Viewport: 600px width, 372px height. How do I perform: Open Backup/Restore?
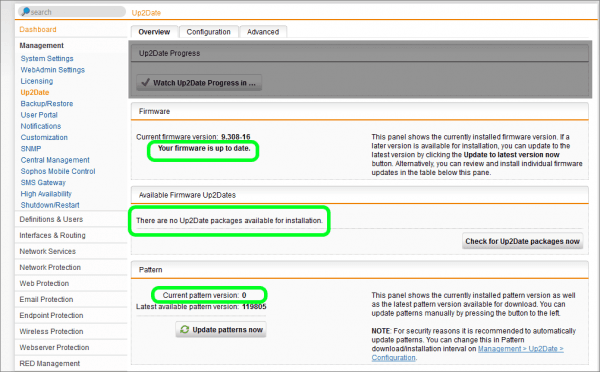pos(47,104)
